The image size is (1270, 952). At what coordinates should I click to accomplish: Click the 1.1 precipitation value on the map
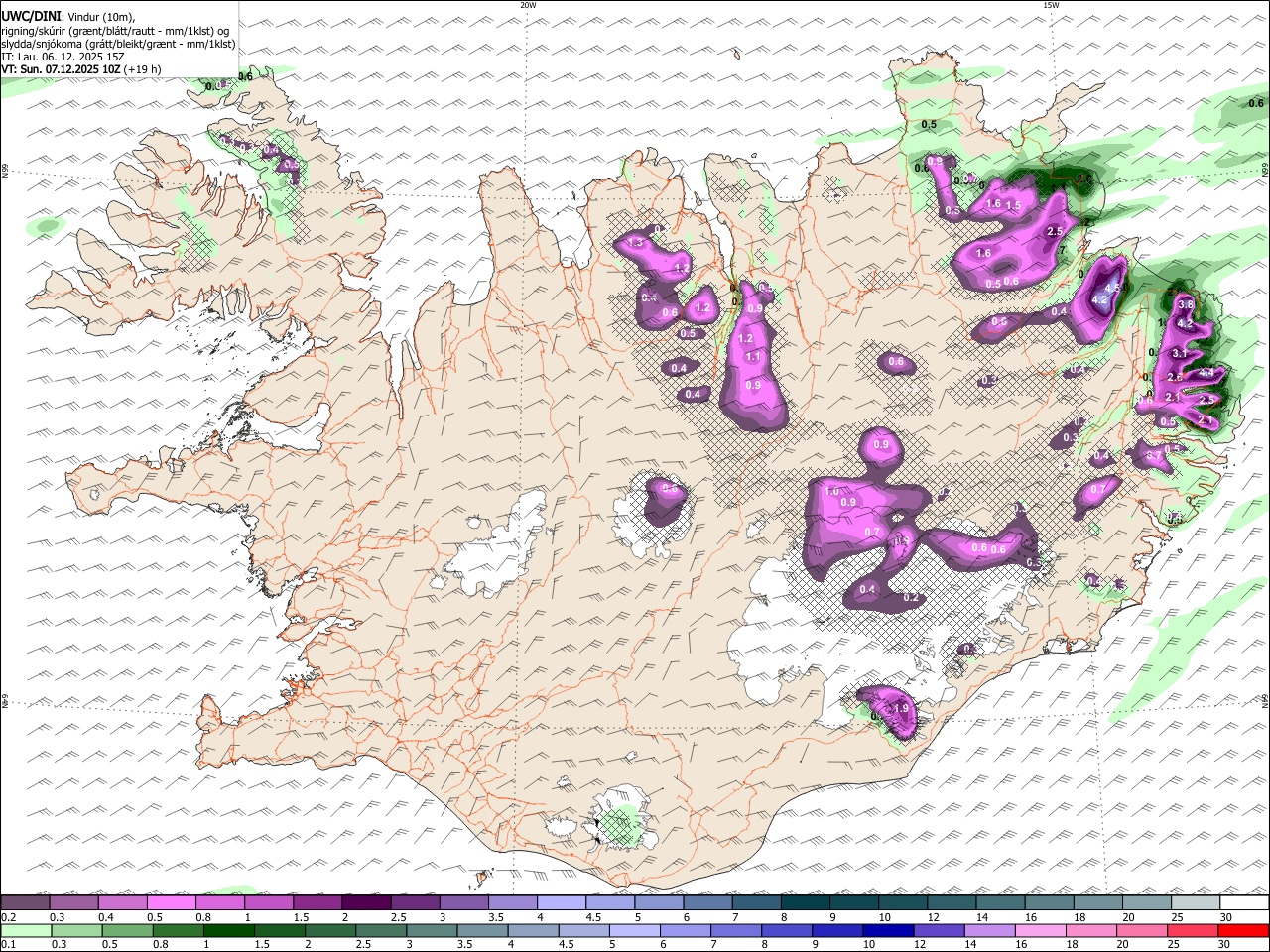pos(752,357)
